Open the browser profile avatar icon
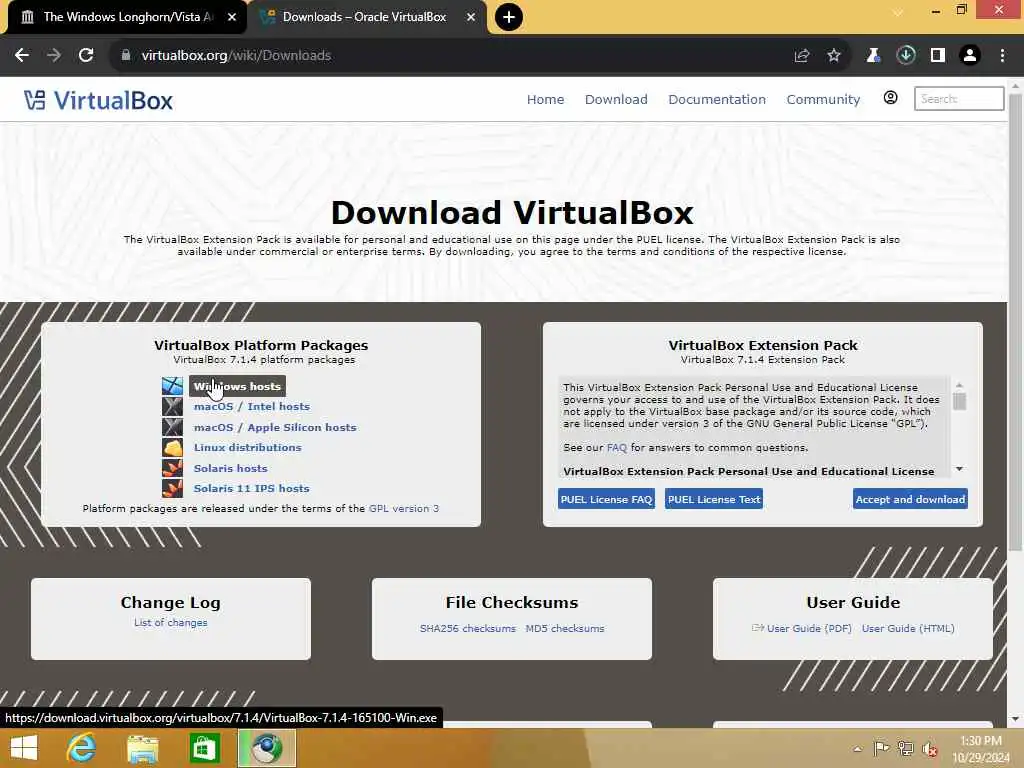This screenshot has width=1024, height=768. 970,56
